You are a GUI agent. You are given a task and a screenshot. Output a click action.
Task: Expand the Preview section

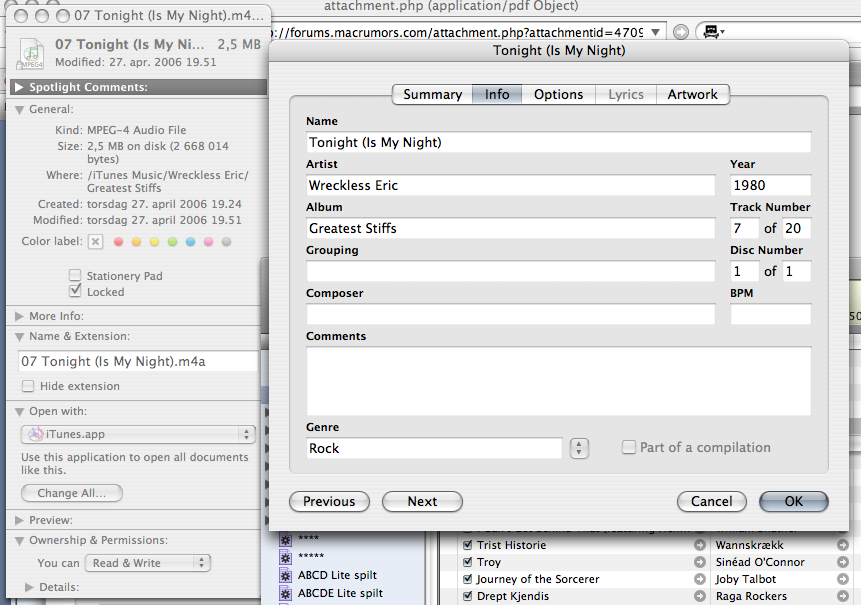tap(19, 520)
